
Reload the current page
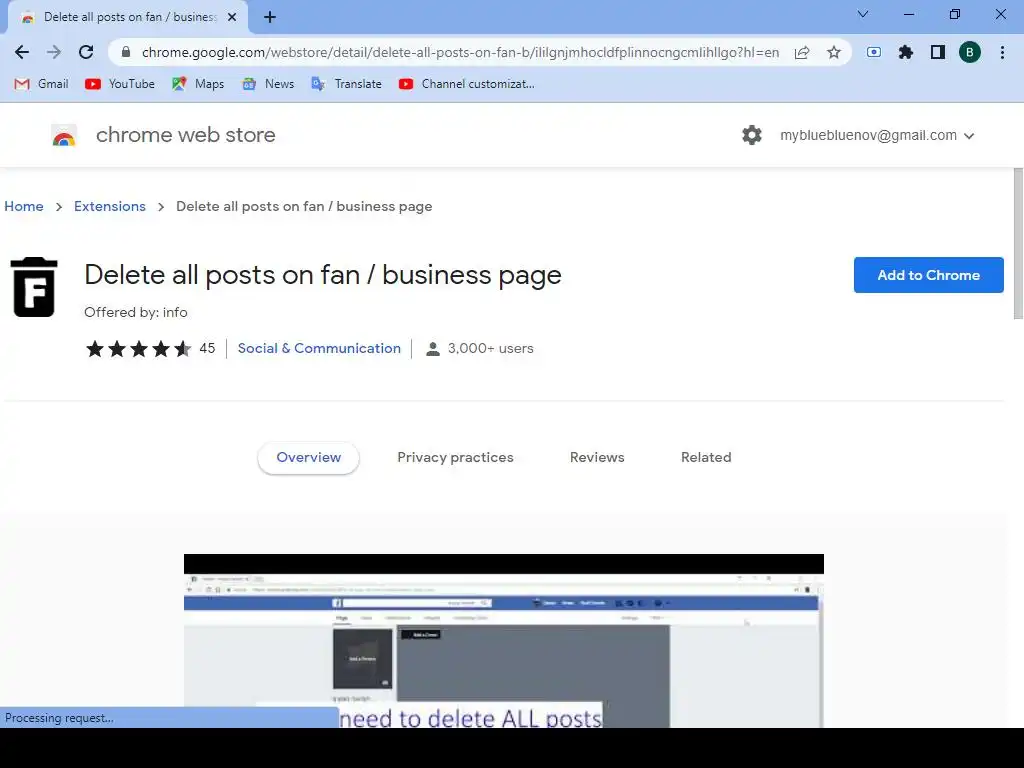click(86, 52)
